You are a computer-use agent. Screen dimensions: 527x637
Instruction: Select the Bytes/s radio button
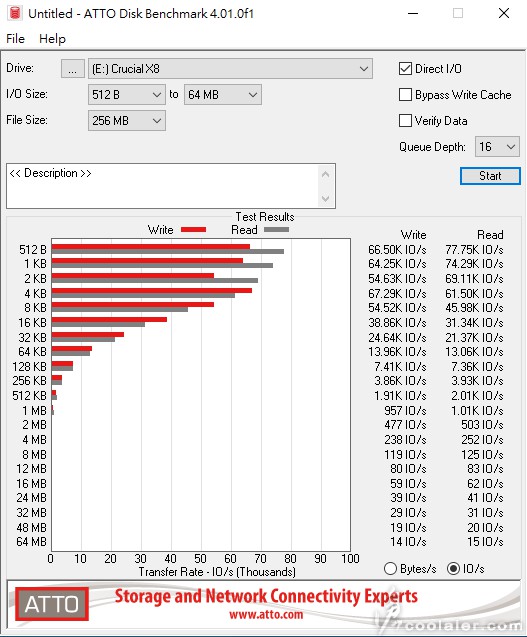390,569
